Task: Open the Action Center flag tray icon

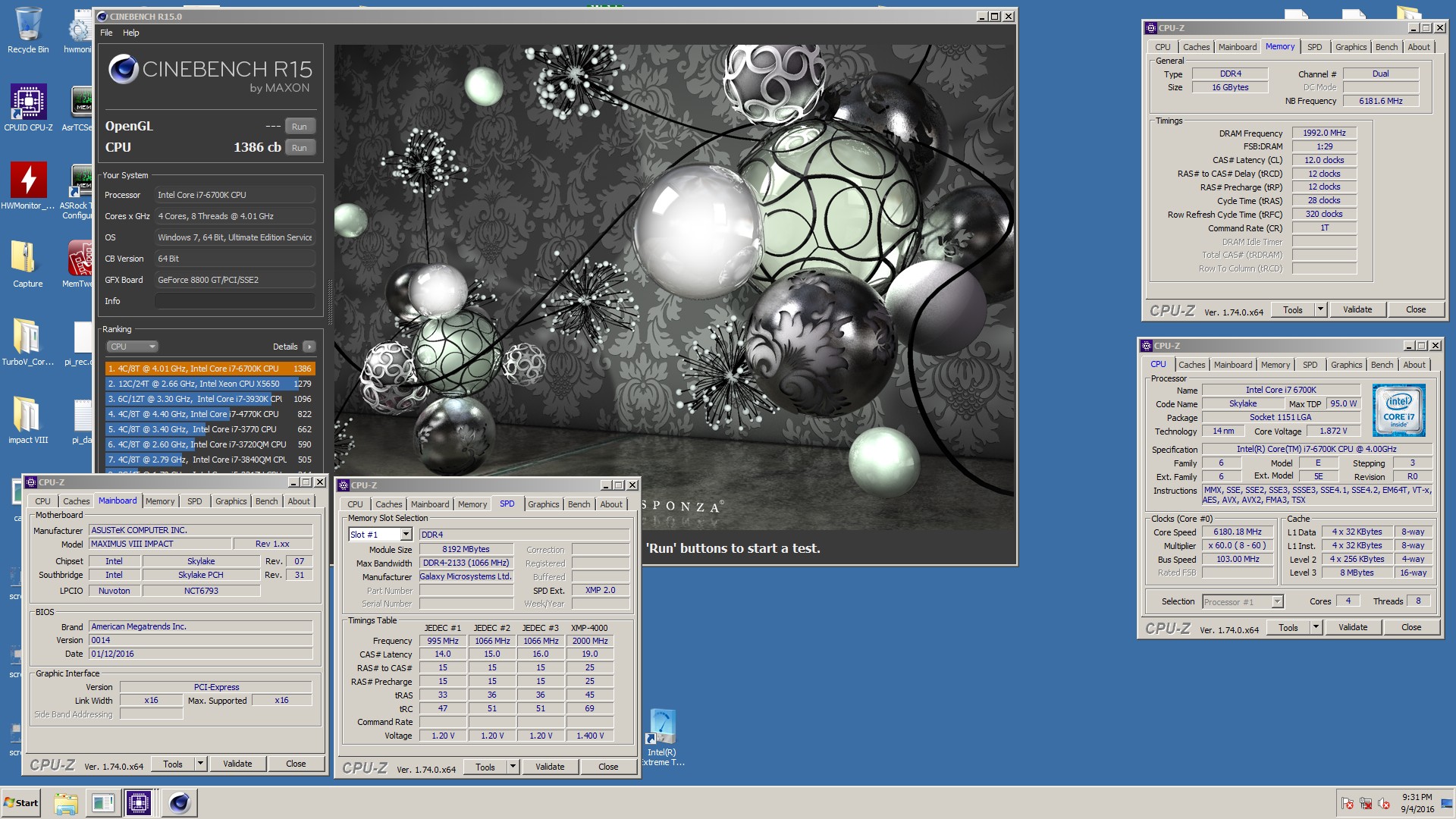Action: click(x=1348, y=803)
